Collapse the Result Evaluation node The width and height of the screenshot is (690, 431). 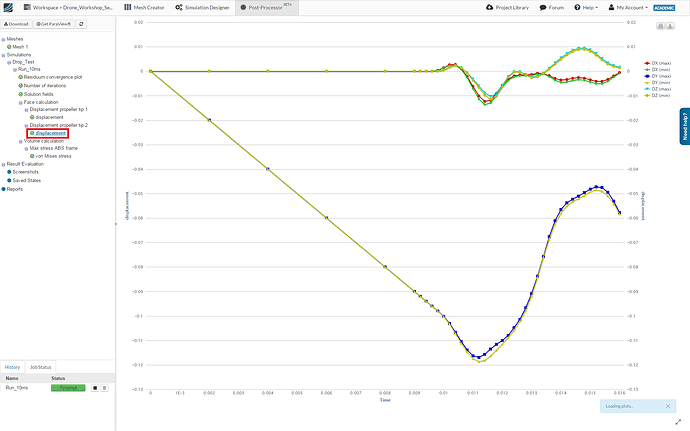click(3, 164)
